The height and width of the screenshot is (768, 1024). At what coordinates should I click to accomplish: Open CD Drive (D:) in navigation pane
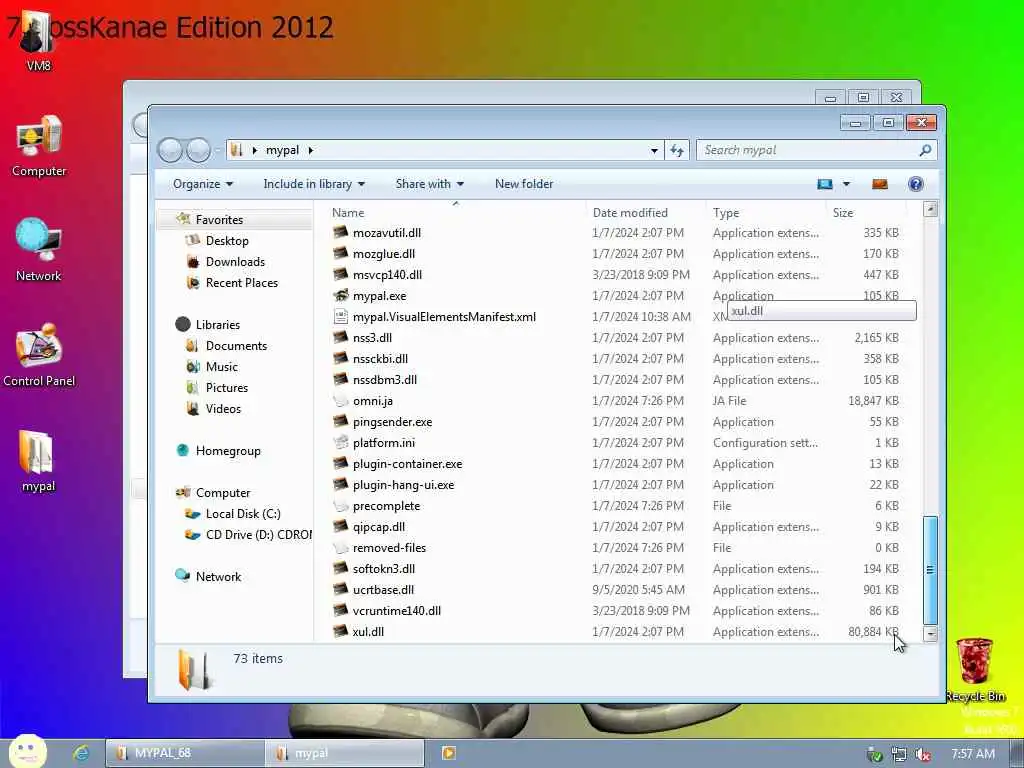(259, 534)
